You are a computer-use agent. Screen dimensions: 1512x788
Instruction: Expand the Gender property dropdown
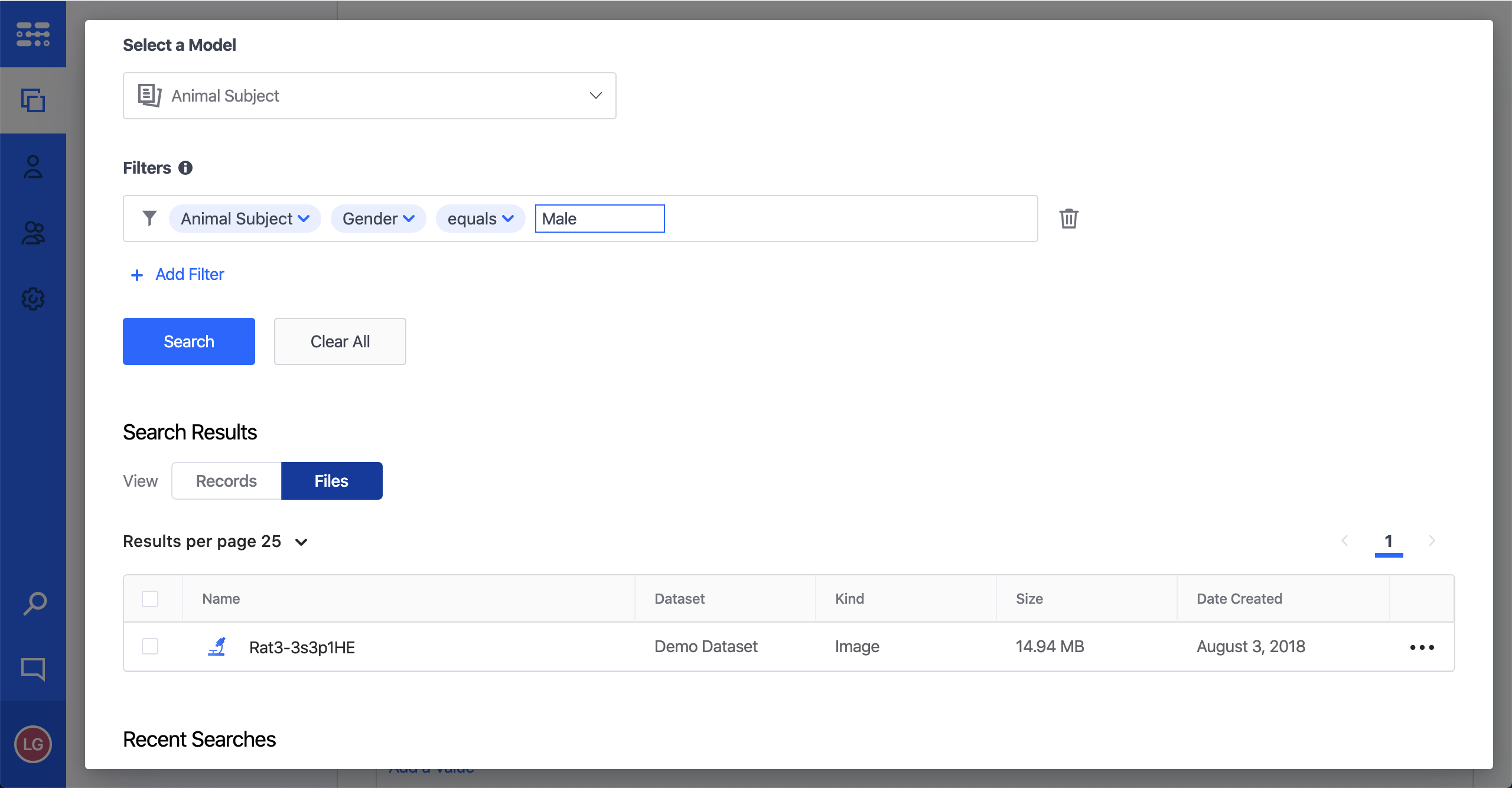pos(378,219)
